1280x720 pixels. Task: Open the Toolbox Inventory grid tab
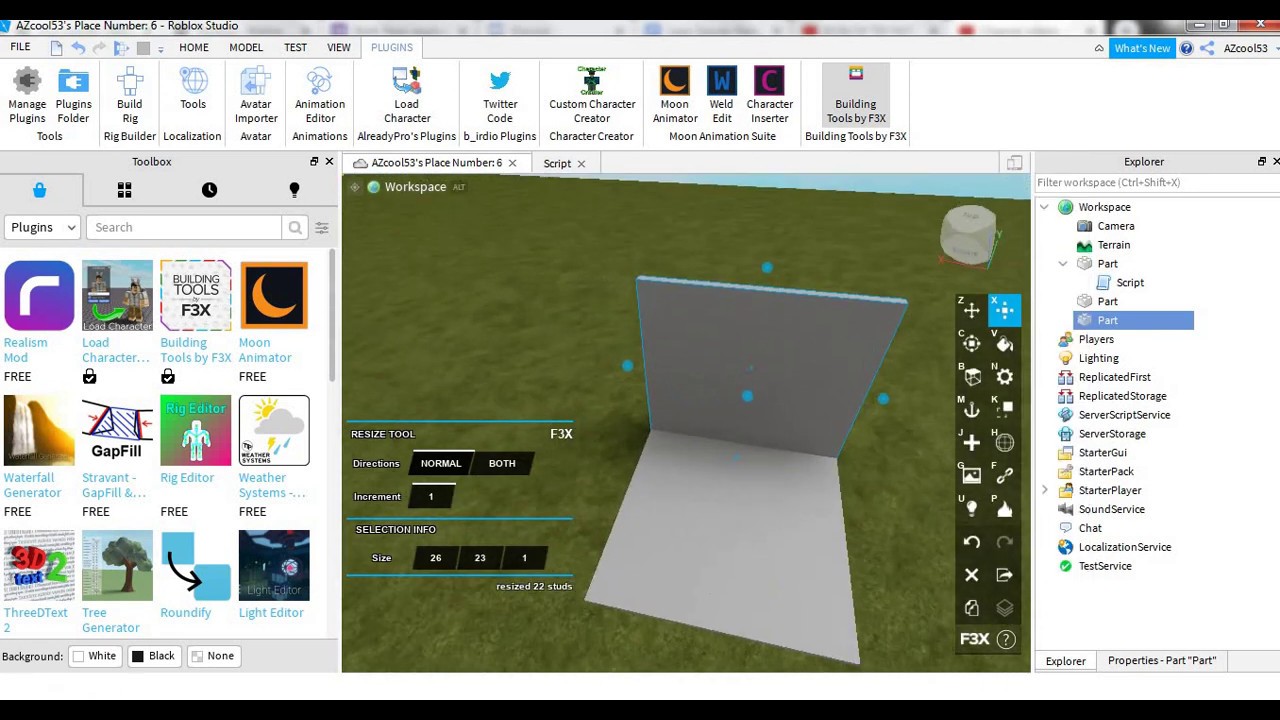click(125, 190)
